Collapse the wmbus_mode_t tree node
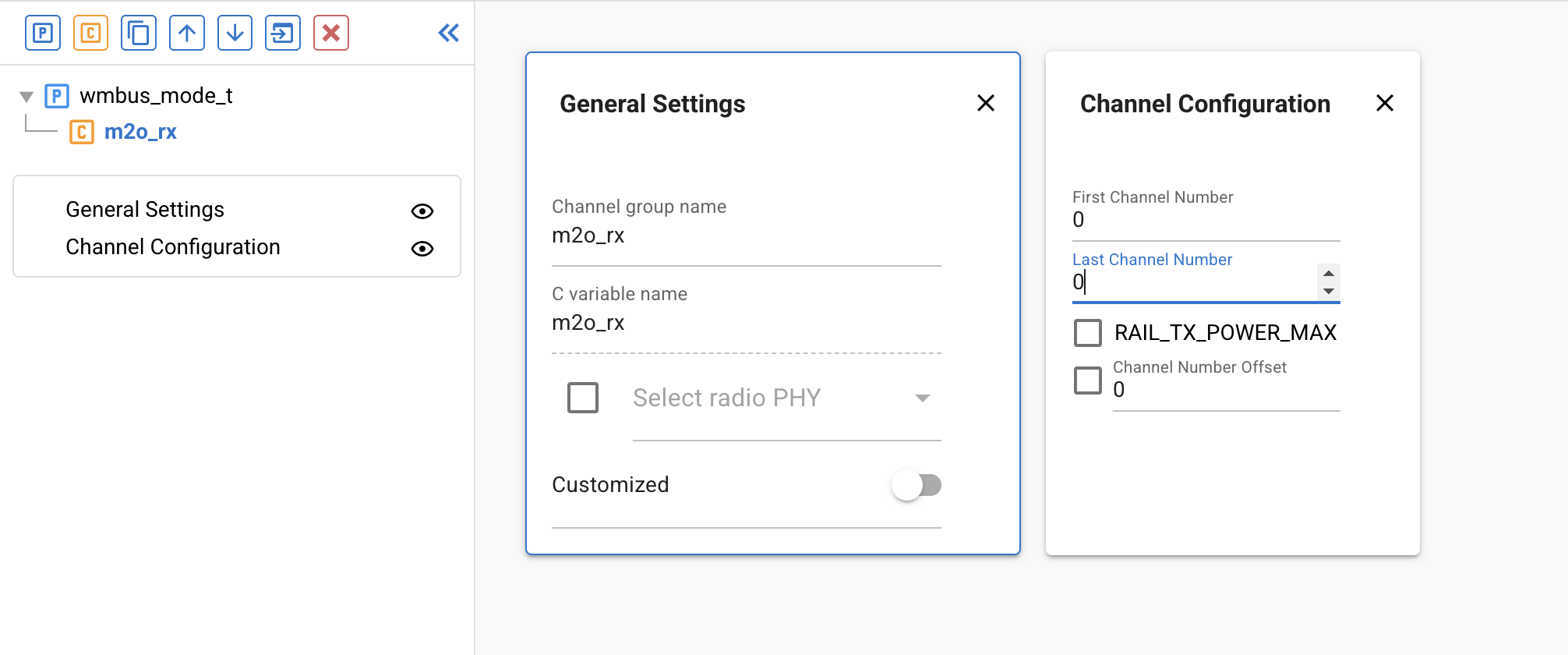This screenshot has height=655, width=1568. tap(26, 97)
